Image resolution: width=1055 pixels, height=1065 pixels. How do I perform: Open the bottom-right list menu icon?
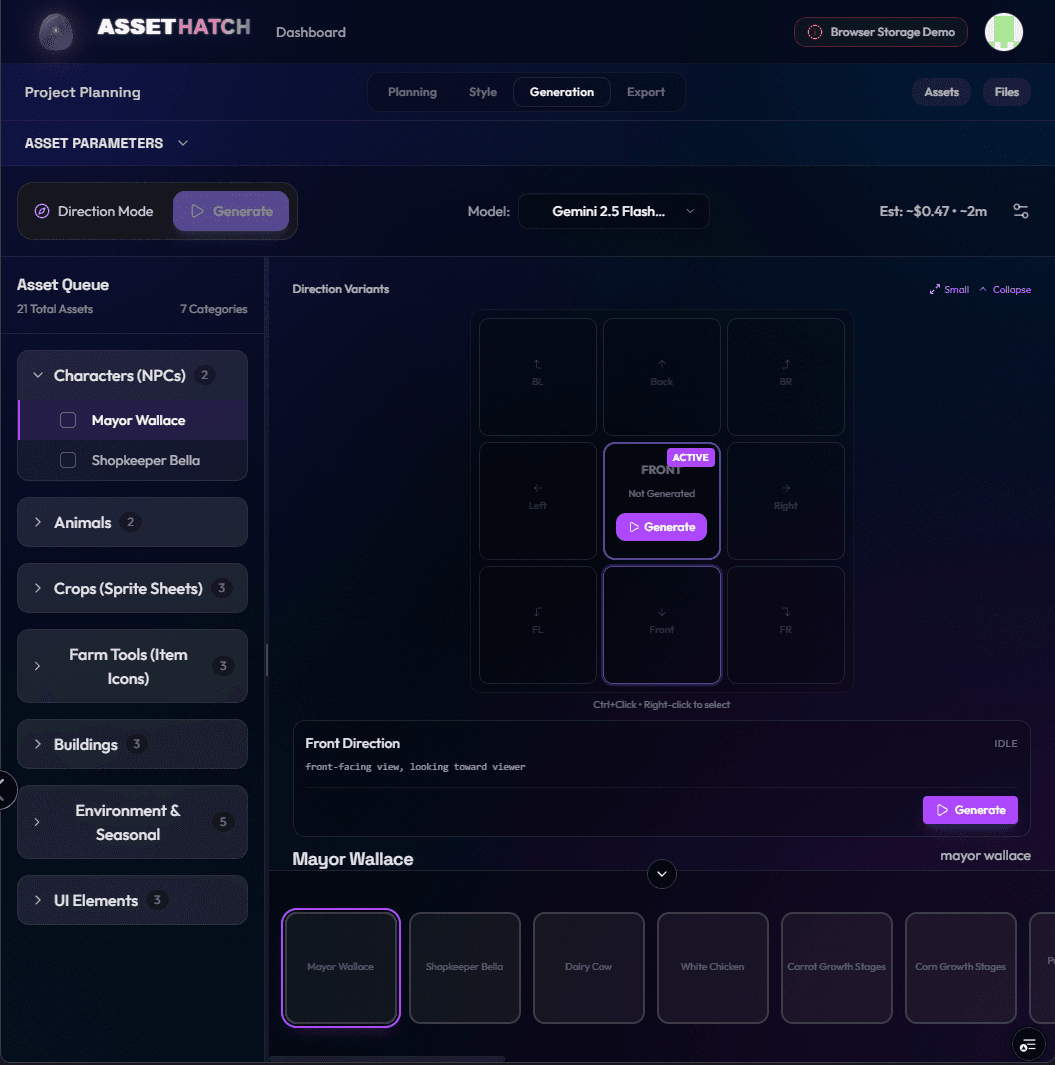[x=1027, y=1045]
